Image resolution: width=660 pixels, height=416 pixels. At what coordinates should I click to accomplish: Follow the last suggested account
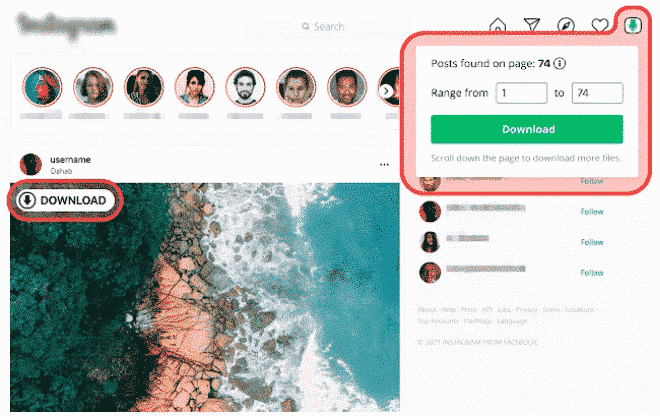592,273
